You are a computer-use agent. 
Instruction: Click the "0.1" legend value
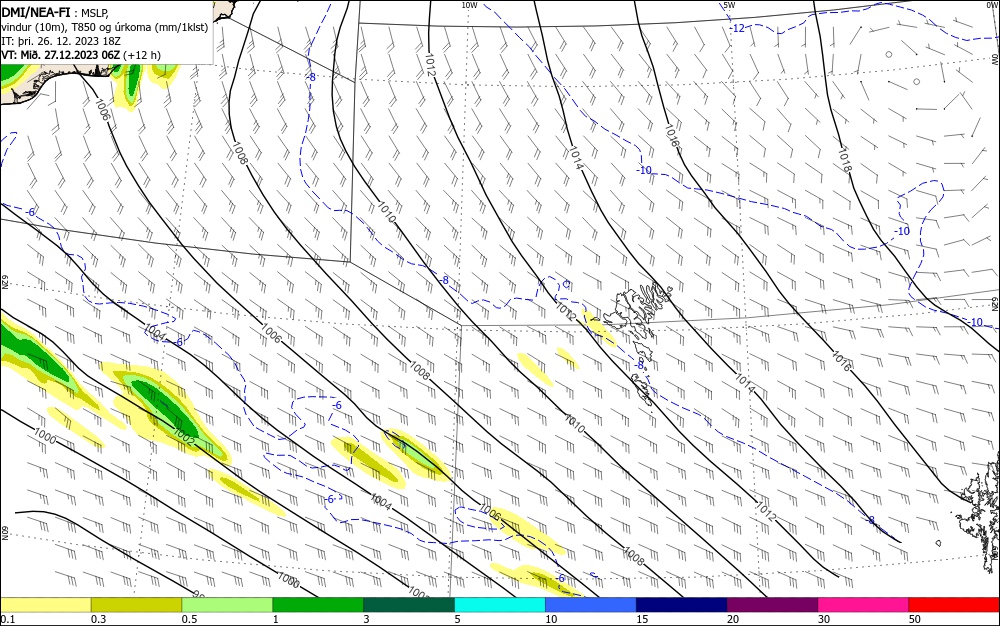point(7,619)
